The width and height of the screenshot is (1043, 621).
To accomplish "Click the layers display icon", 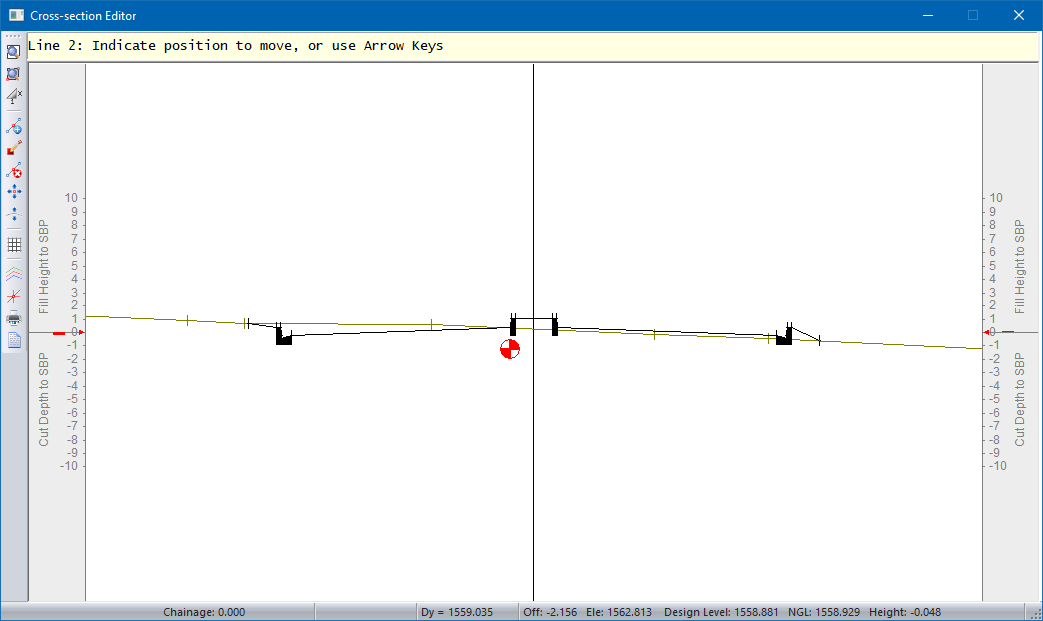I will click(14, 273).
